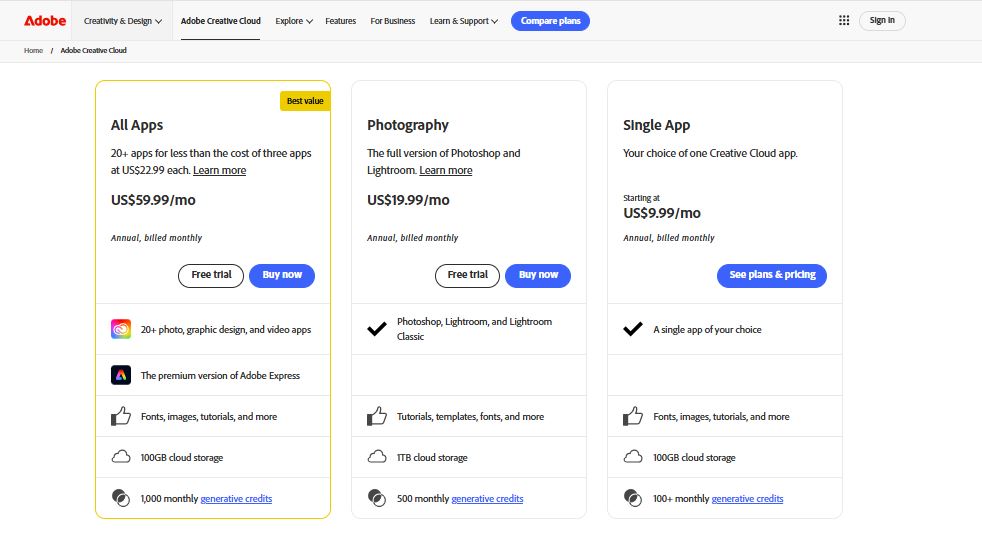
Task: Click checkmark icon next to Photoshop, Lightroom
Action: (377, 329)
